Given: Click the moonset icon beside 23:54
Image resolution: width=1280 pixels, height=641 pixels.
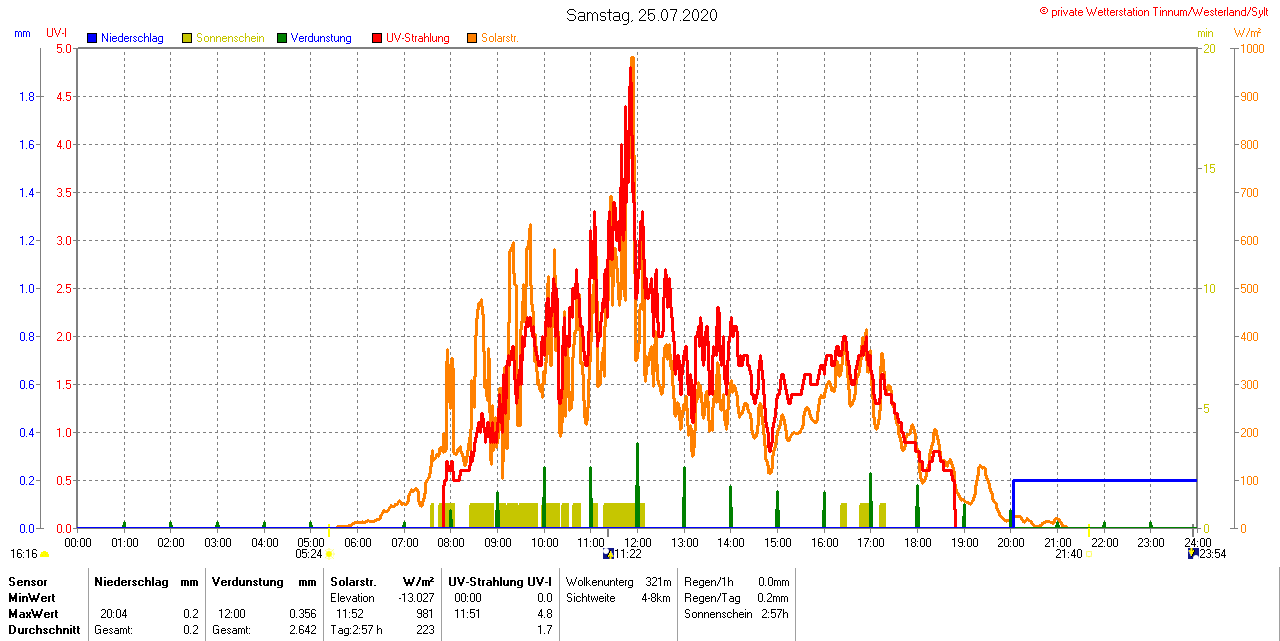Looking at the screenshot, I should [x=1192, y=554].
